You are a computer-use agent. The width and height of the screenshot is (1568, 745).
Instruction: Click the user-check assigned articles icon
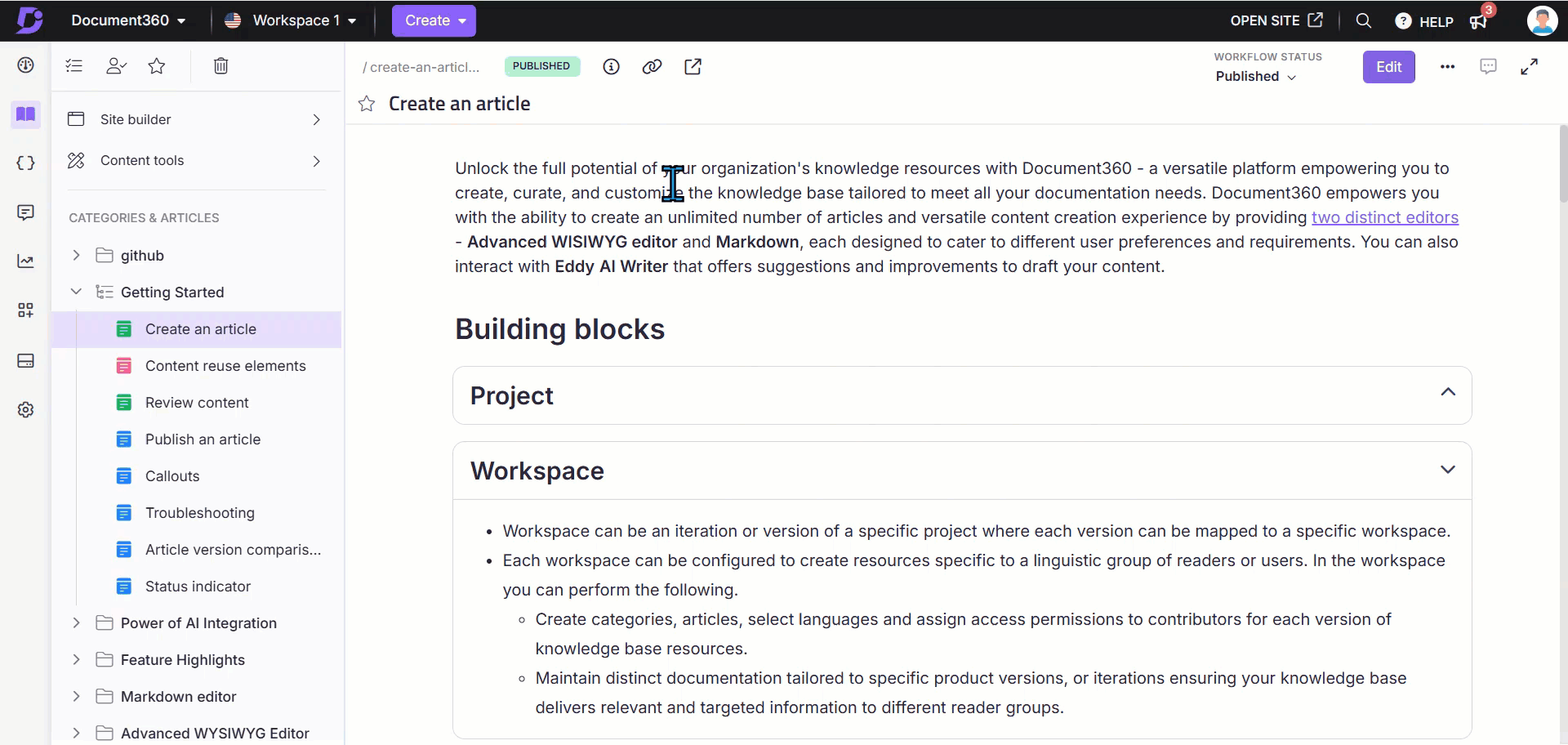tap(116, 65)
